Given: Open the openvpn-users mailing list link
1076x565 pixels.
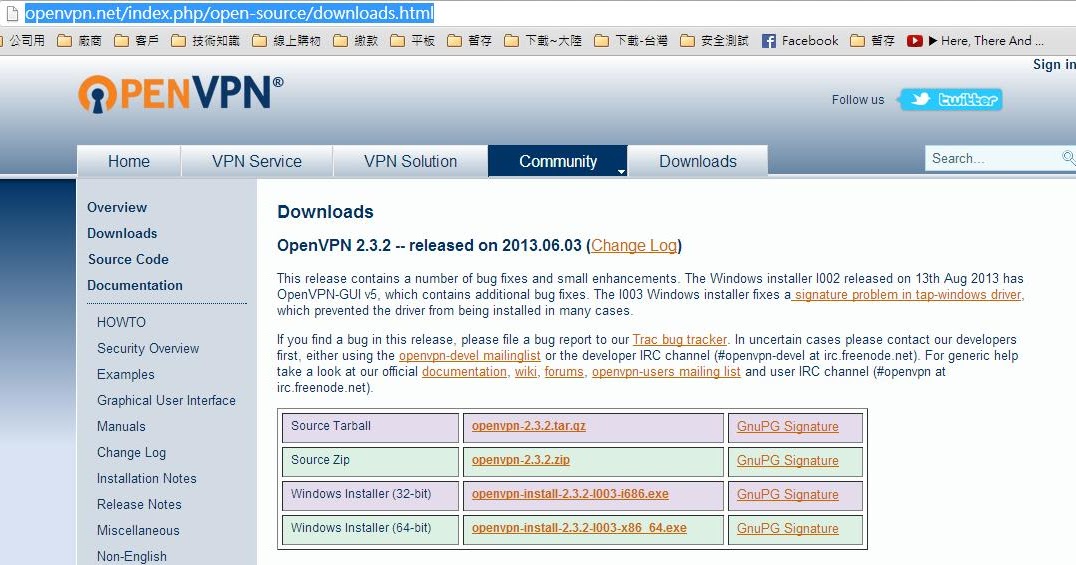Looking at the screenshot, I should coord(666,371).
